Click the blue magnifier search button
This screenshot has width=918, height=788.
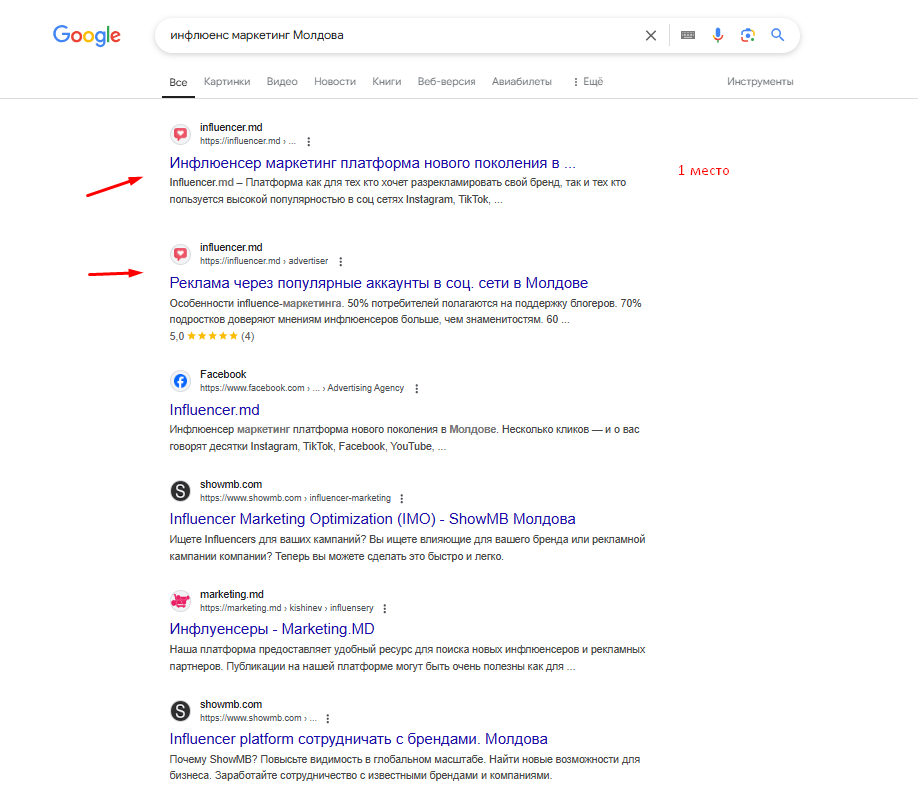[x=777, y=36]
